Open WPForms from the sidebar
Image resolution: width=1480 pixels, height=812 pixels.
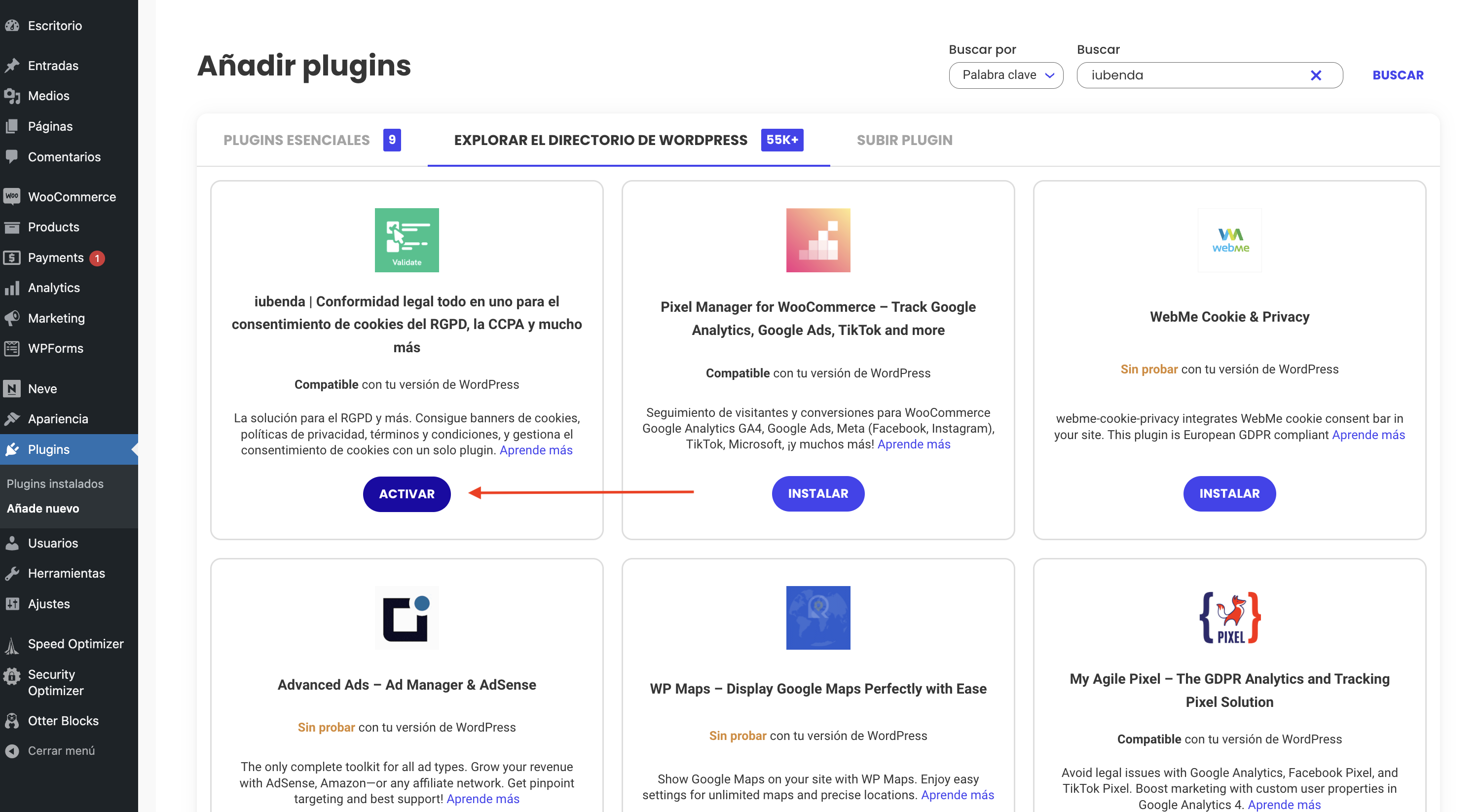click(x=56, y=348)
